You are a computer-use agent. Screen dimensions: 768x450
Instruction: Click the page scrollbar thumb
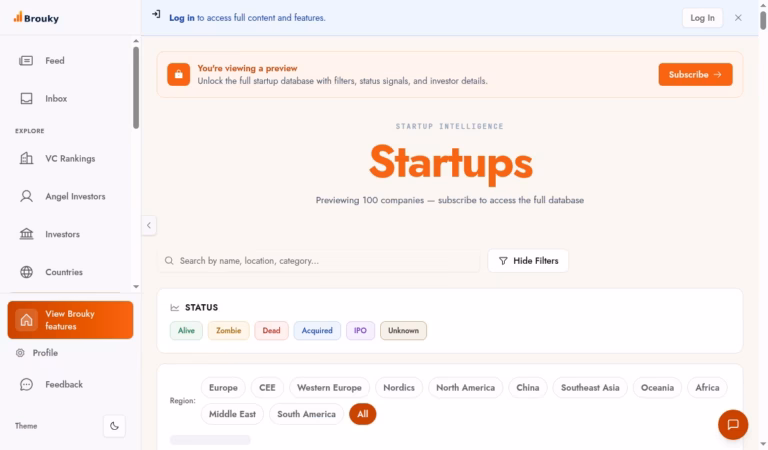click(763, 20)
